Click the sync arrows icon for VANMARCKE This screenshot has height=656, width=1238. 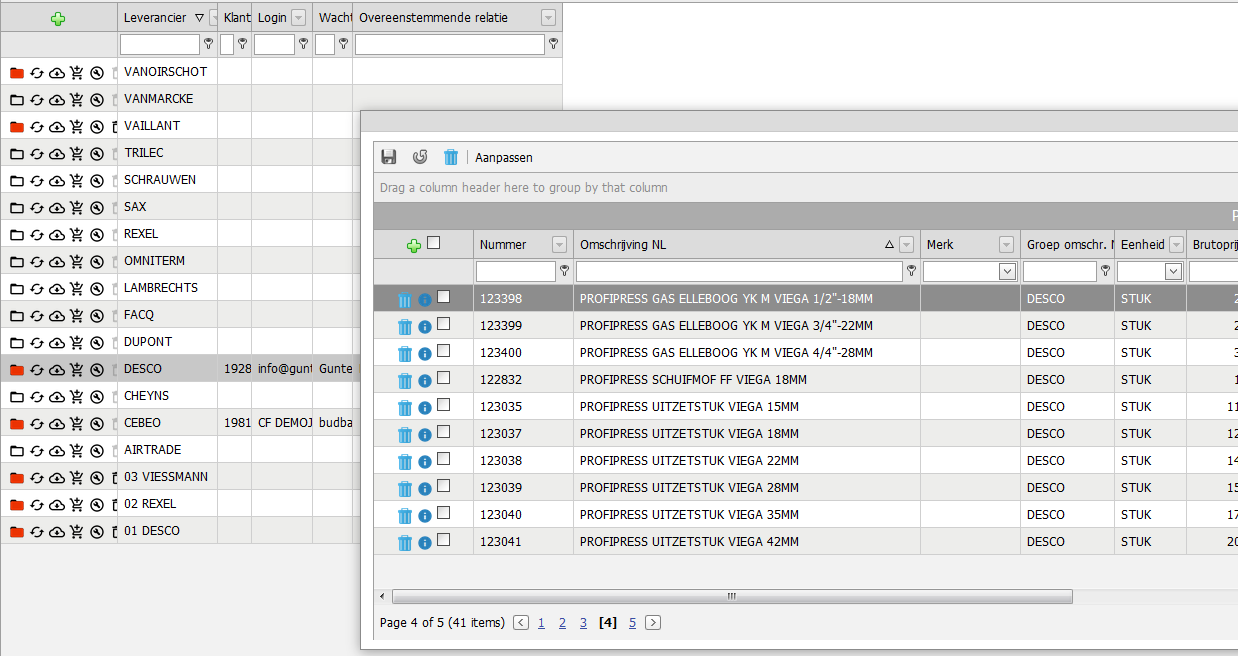[37, 99]
